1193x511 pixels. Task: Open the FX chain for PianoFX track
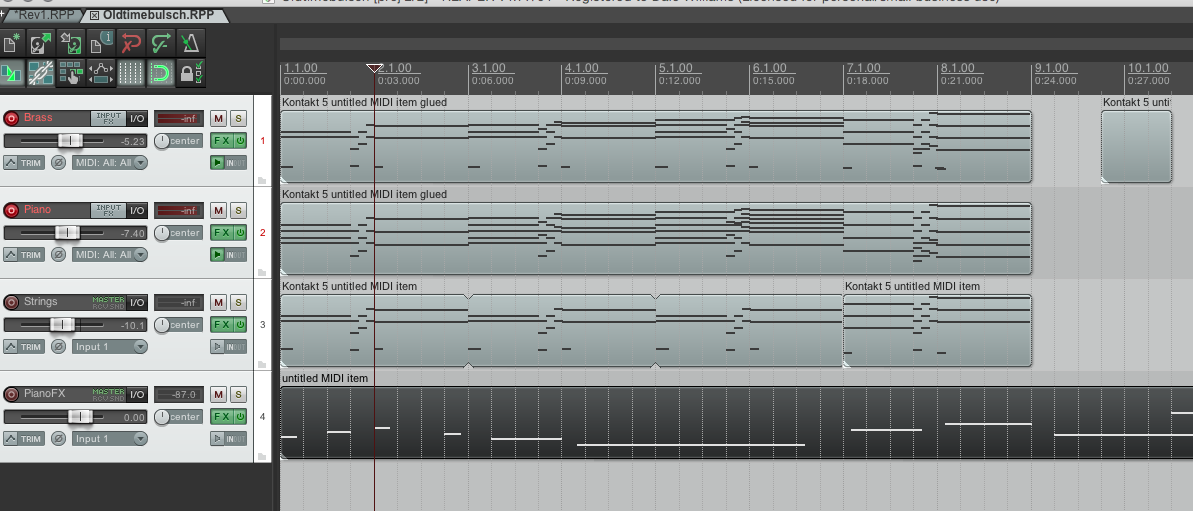pyautogui.click(x=221, y=417)
